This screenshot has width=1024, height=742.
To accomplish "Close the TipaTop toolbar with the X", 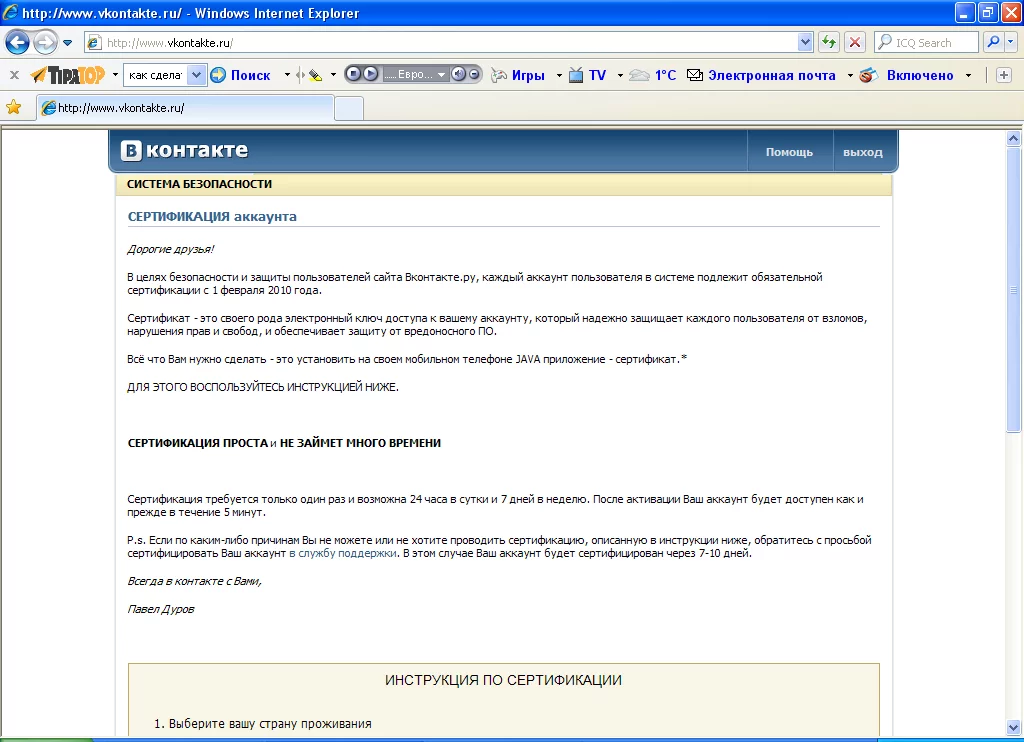I will (14, 75).
